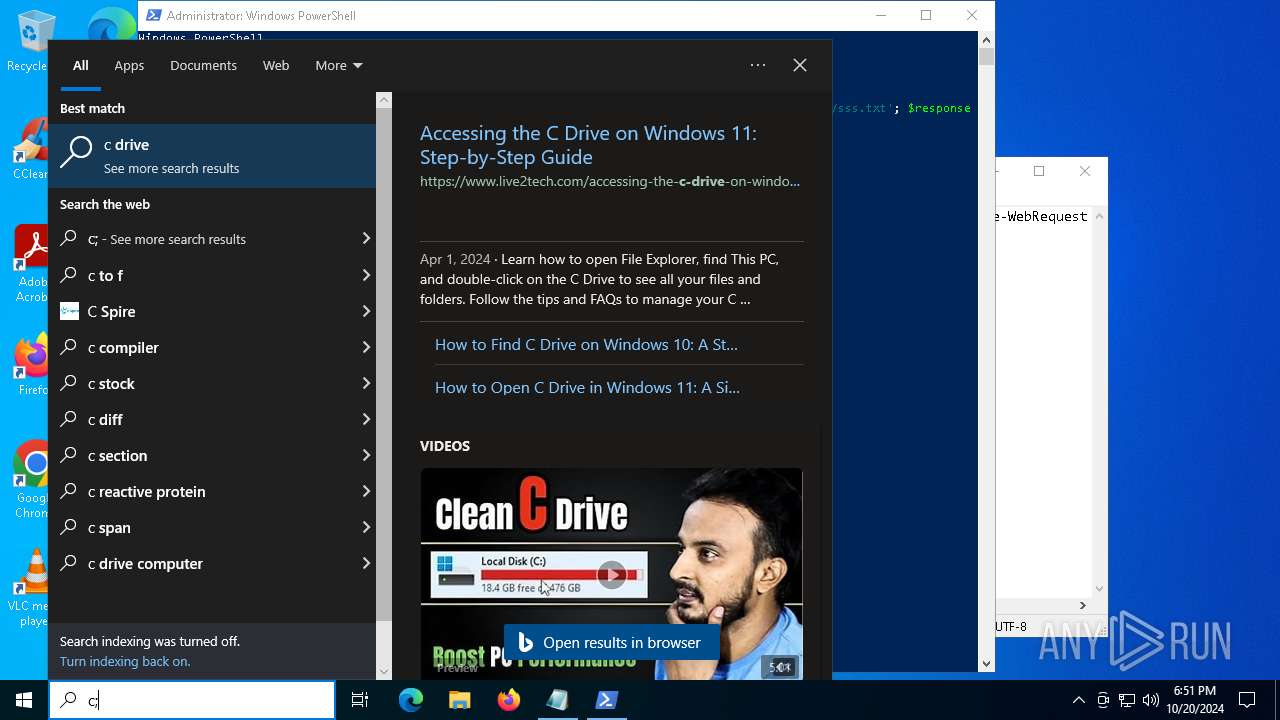The width and height of the screenshot is (1280, 720).
Task: Open Firefox desktop shortcut
Action: (x=32, y=364)
